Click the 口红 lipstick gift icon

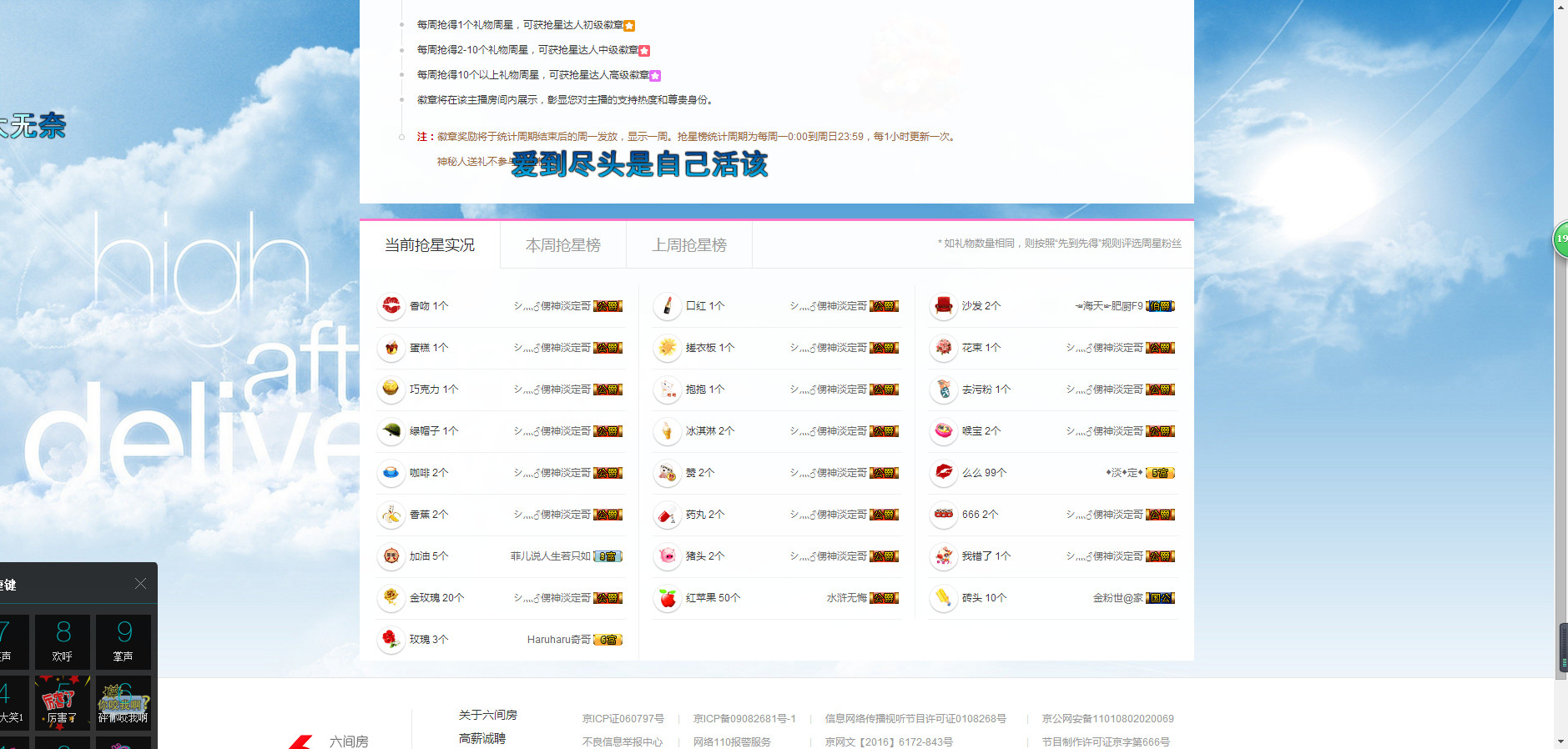point(667,306)
